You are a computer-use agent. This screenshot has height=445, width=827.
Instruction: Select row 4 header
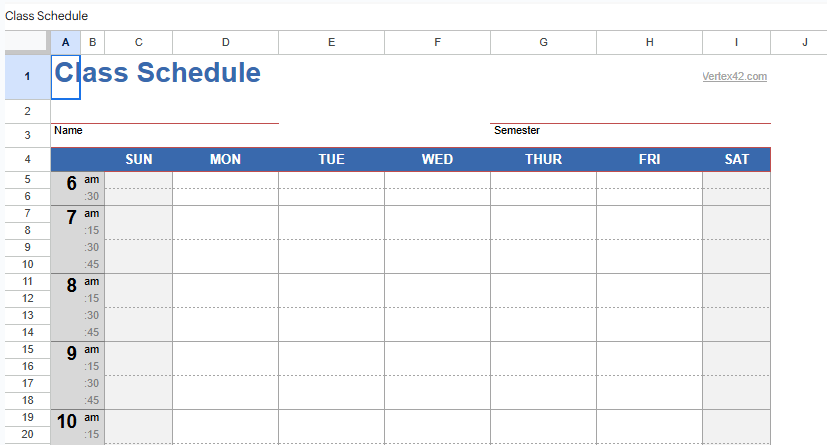27,159
